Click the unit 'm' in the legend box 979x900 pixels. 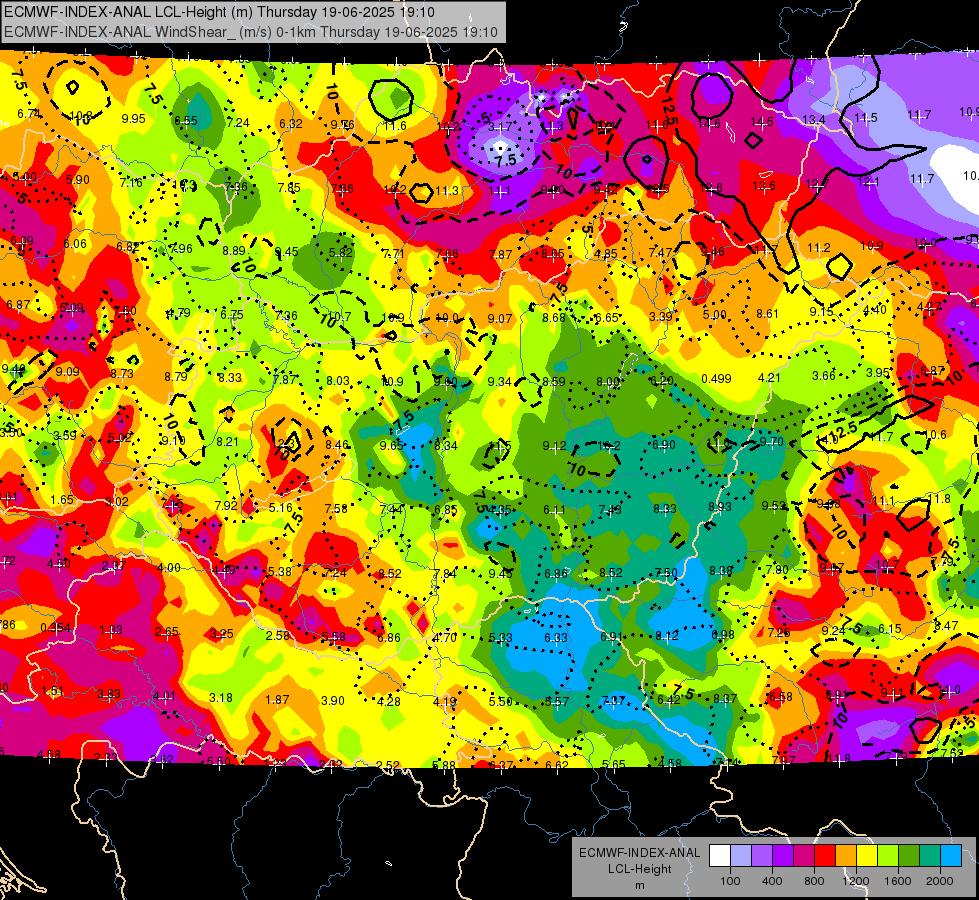click(x=639, y=885)
